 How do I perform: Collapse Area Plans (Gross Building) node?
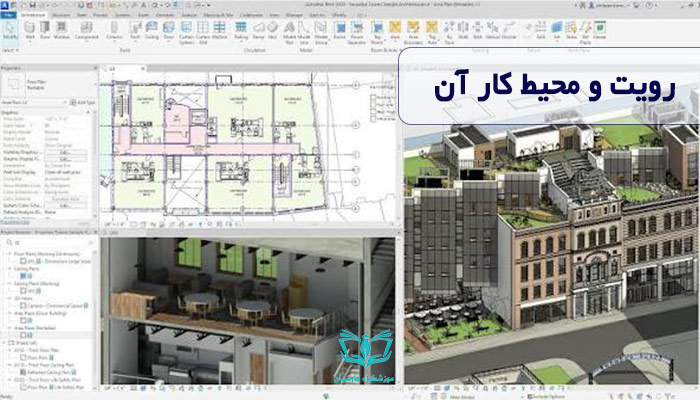(x=10, y=313)
